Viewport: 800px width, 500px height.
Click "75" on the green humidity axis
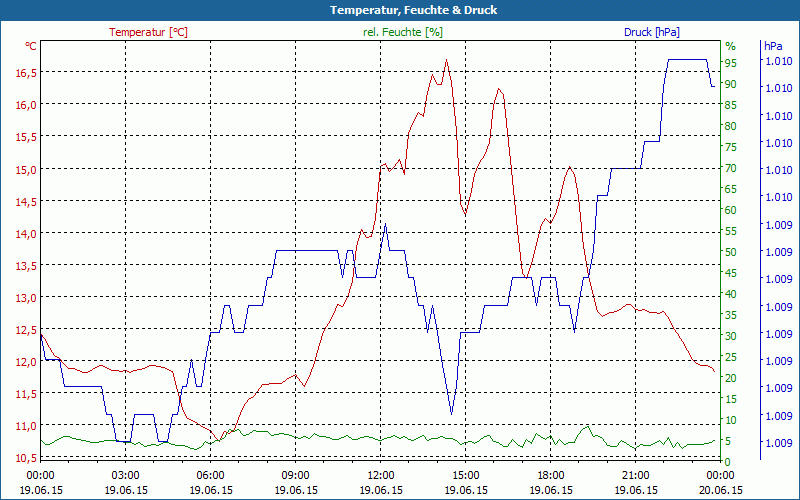click(731, 147)
